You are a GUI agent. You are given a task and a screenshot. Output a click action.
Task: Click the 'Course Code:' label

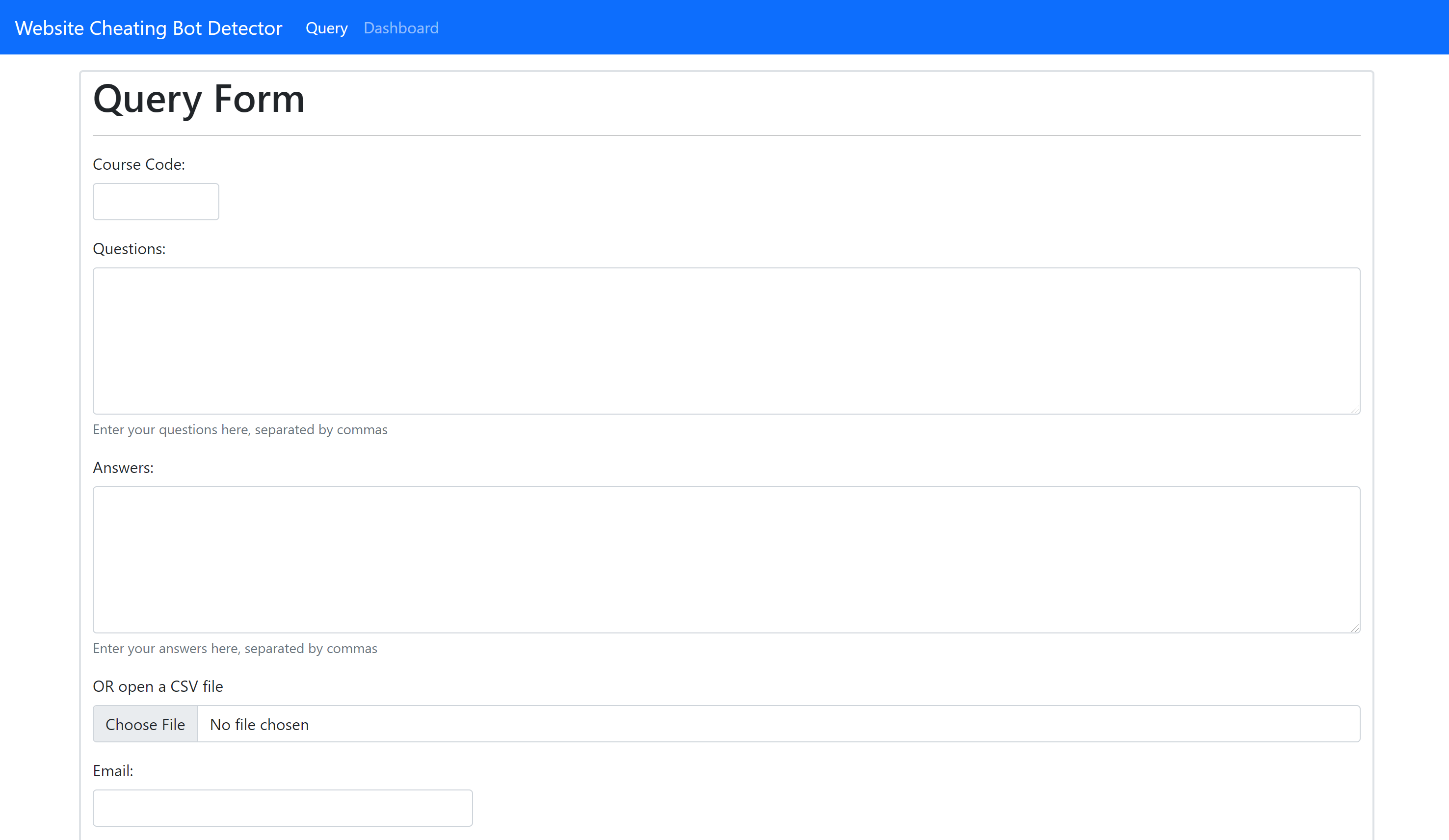(x=138, y=164)
